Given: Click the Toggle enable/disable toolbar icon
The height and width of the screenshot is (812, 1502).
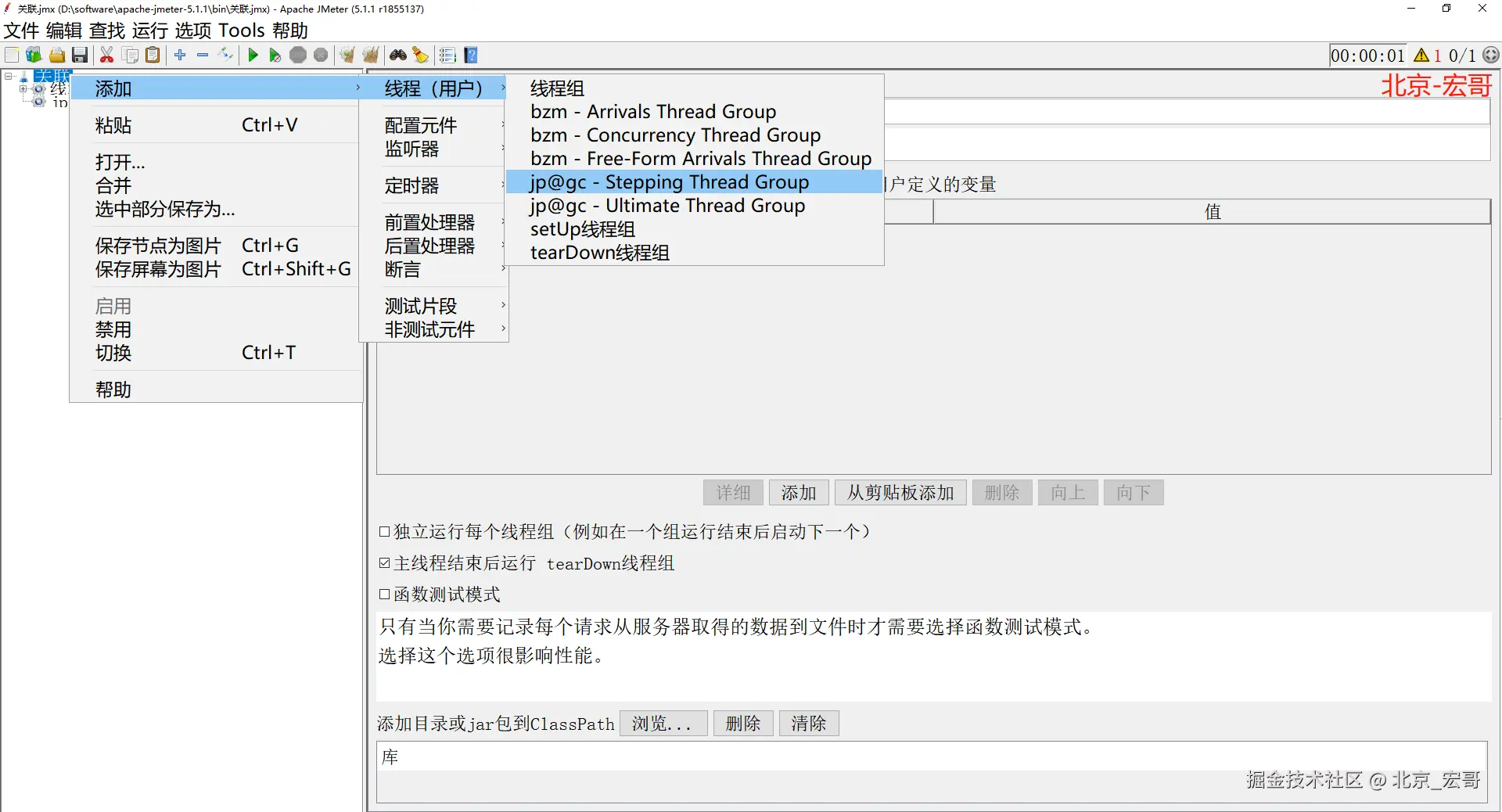Looking at the screenshot, I should coord(225,55).
